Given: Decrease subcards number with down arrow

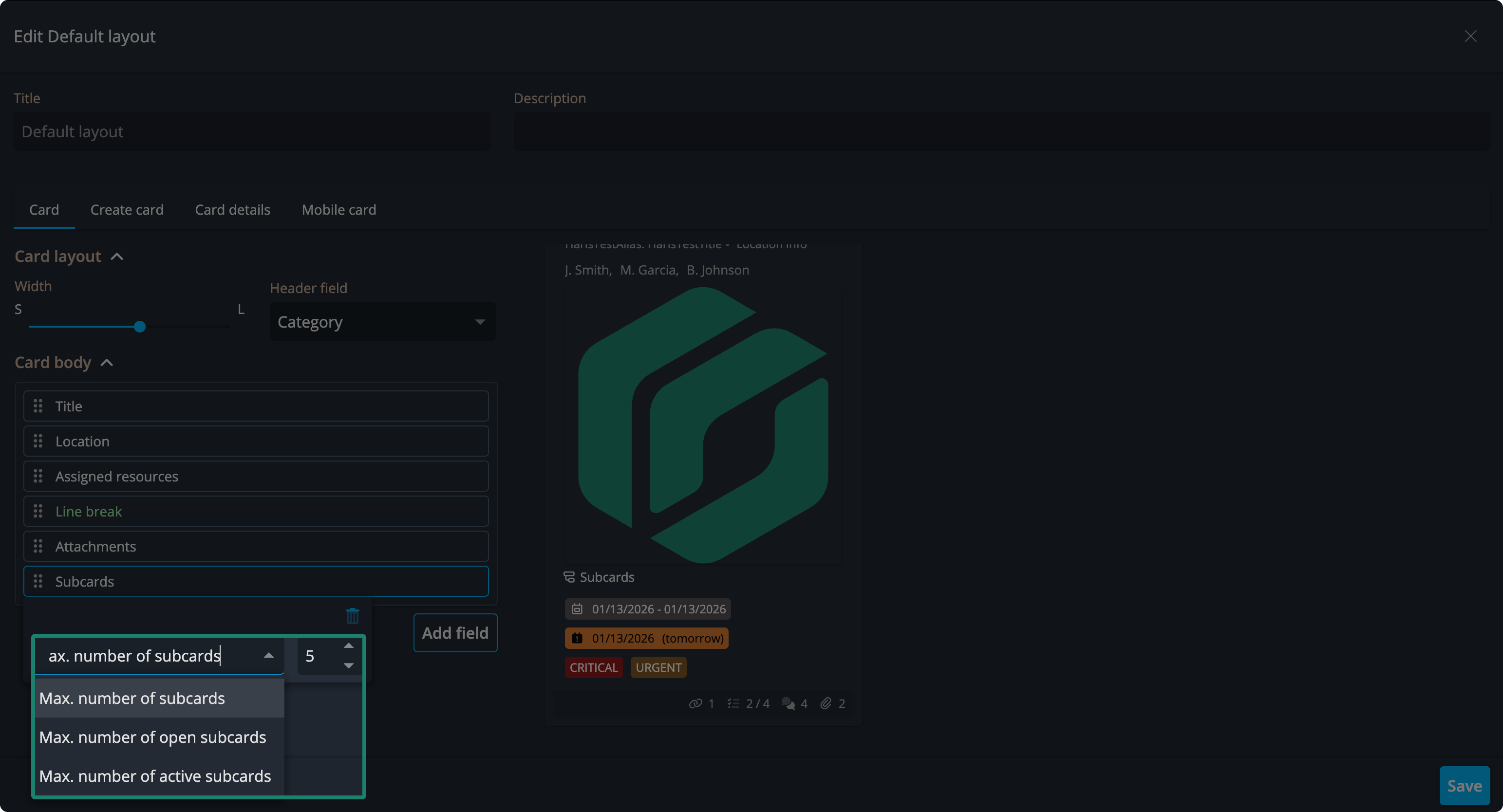Looking at the screenshot, I should click(x=348, y=665).
